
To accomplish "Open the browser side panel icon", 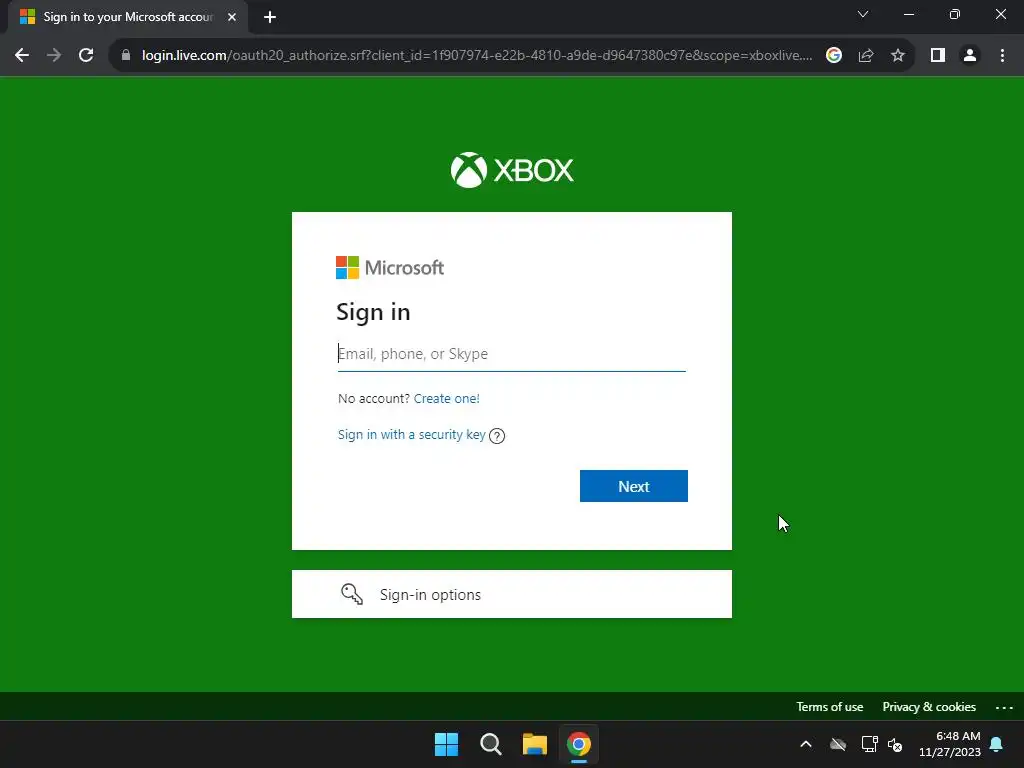I will tap(938, 56).
